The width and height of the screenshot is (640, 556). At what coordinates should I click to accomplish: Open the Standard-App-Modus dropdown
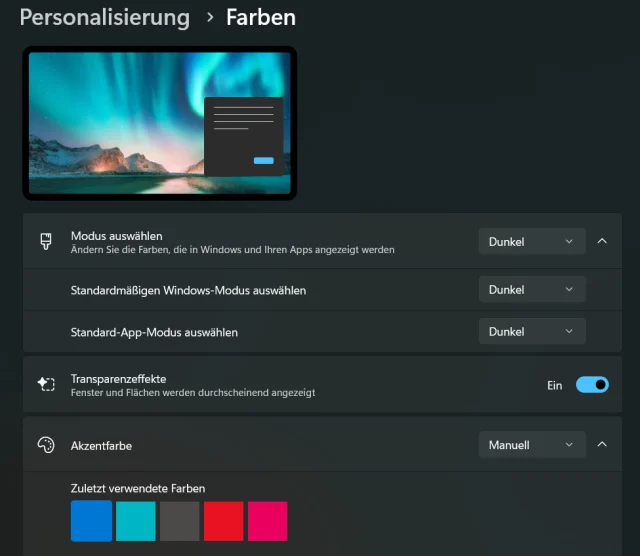[x=532, y=331]
